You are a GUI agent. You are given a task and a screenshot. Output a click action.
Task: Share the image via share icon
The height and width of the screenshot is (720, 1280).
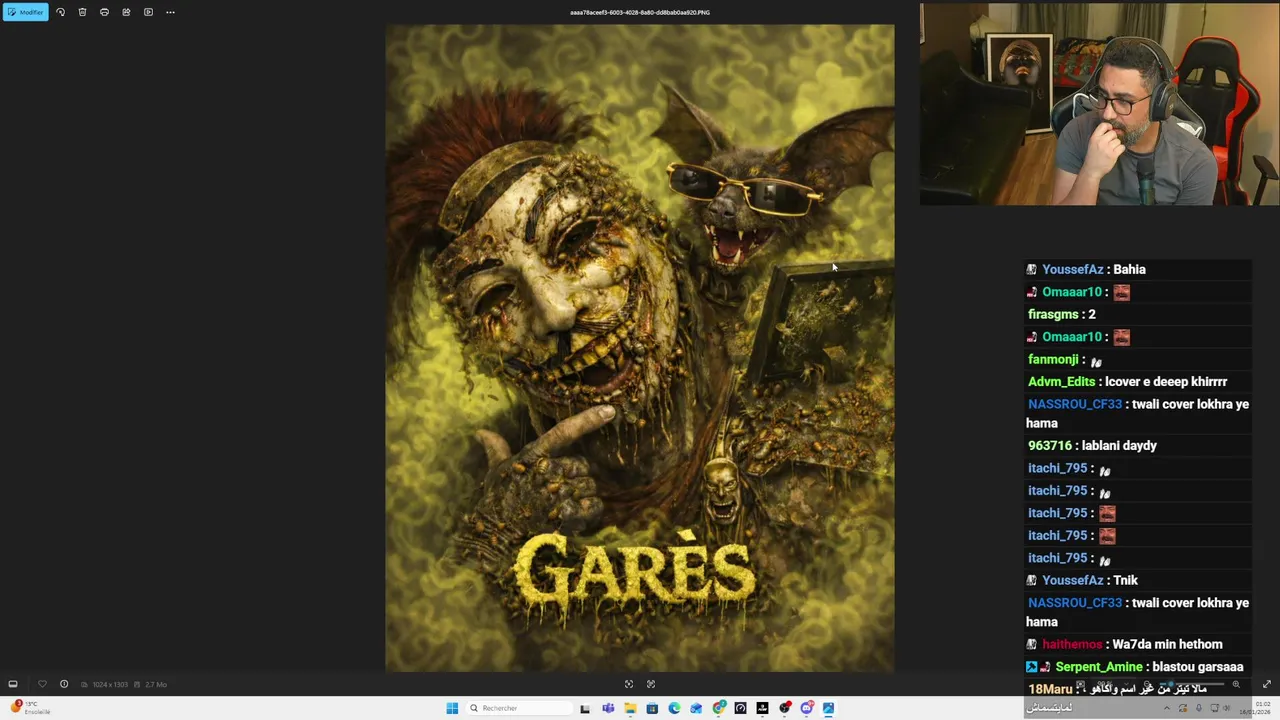coord(126,12)
